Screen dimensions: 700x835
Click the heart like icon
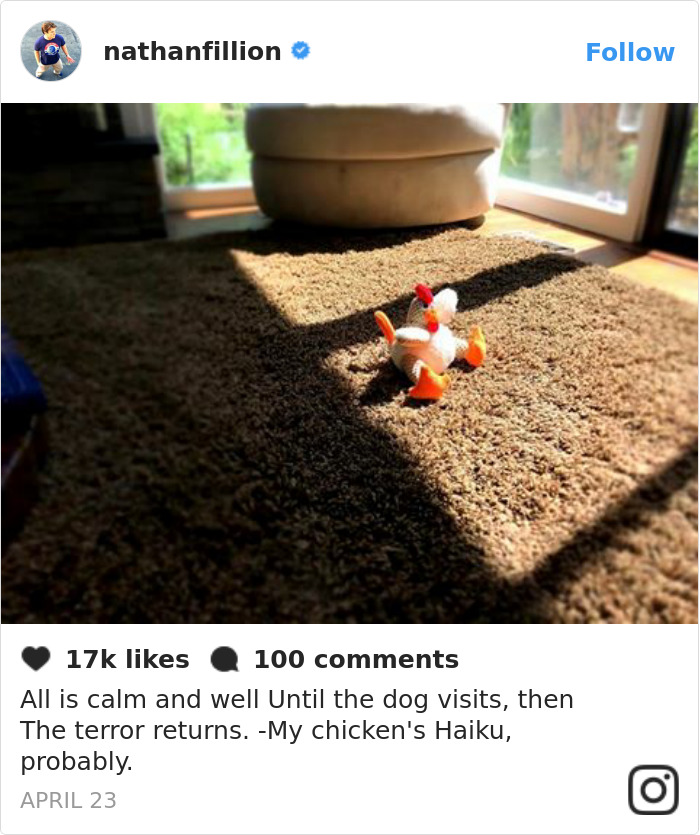pos(36,659)
